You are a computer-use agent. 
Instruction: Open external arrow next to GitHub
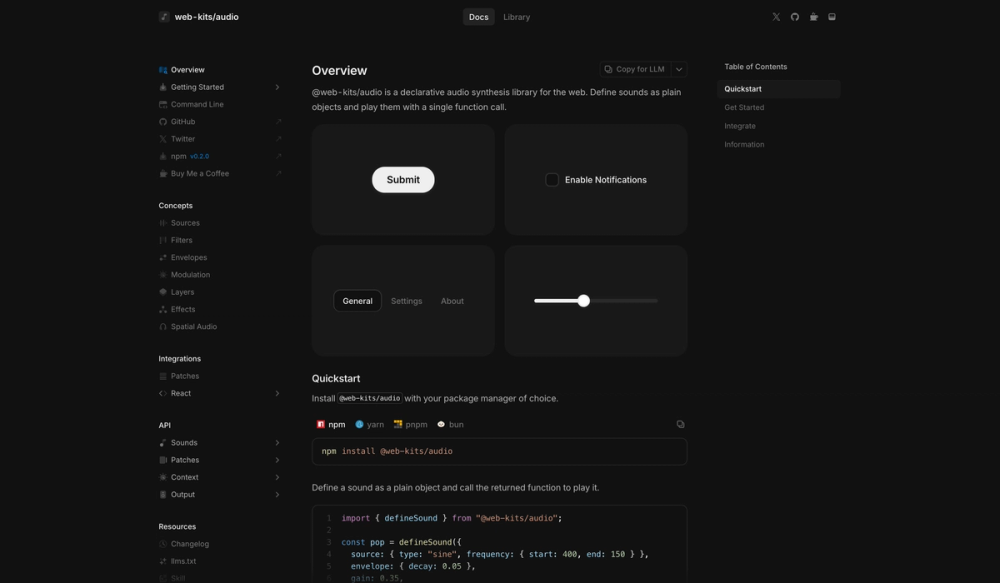[278, 122]
